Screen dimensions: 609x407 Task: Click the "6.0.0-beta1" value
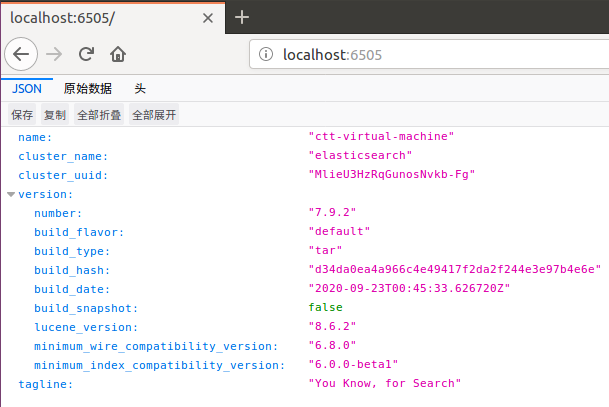point(353,365)
